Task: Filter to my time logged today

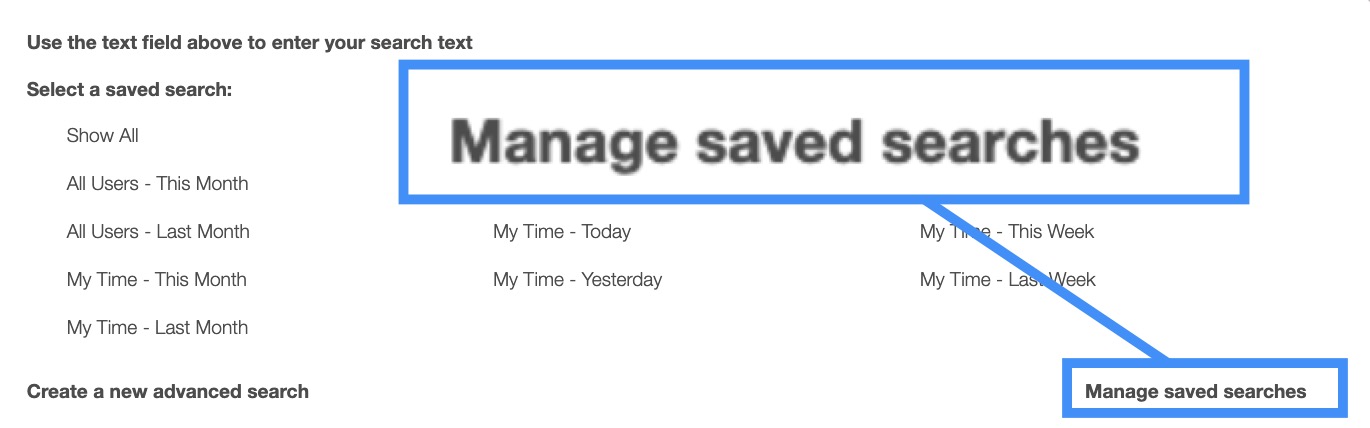Action: pyautogui.click(x=561, y=232)
